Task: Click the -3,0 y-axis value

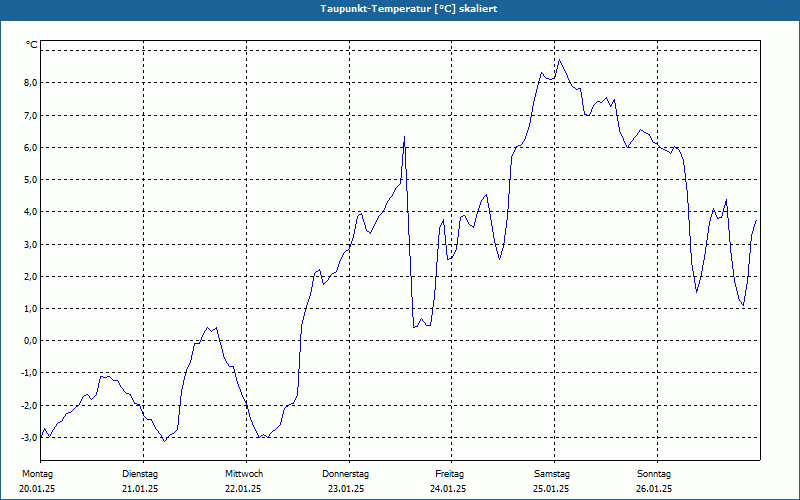Action: point(29,438)
